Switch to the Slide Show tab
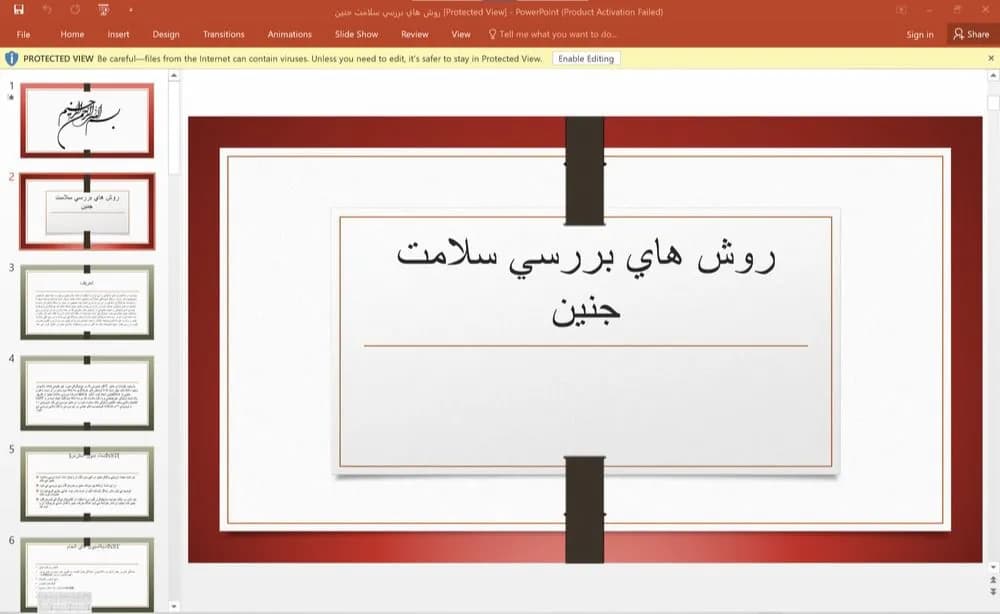This screenshot has width=1000, height=614. click(357, 34)
